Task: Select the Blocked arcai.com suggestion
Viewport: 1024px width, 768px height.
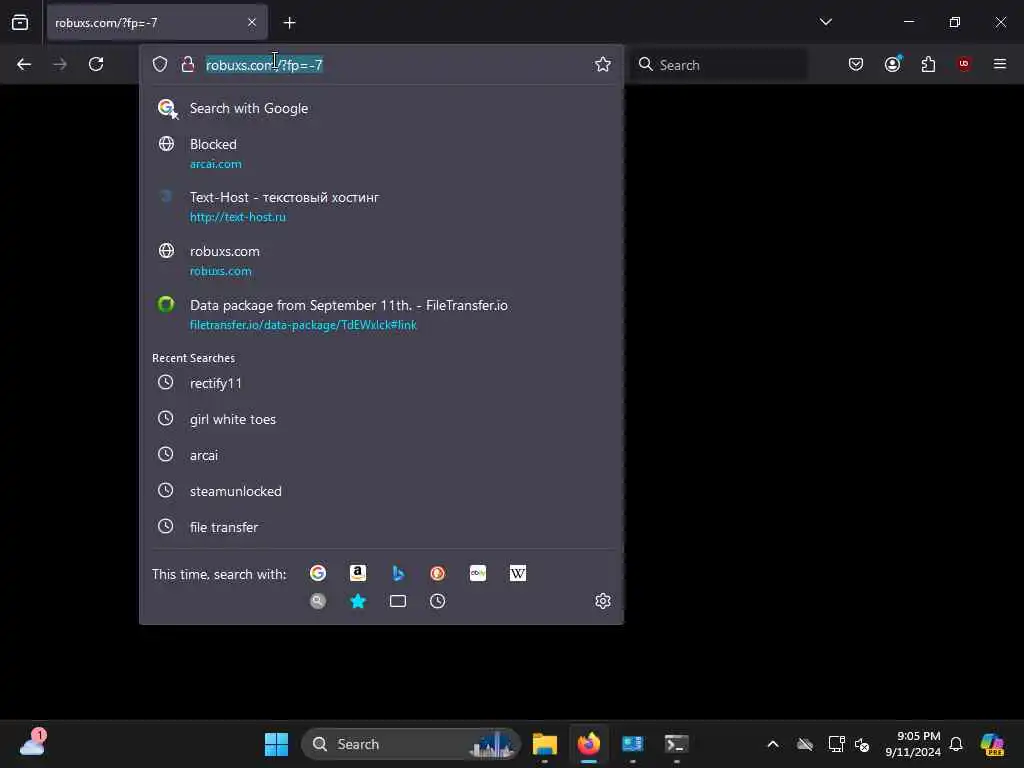Action: [381, 153]
